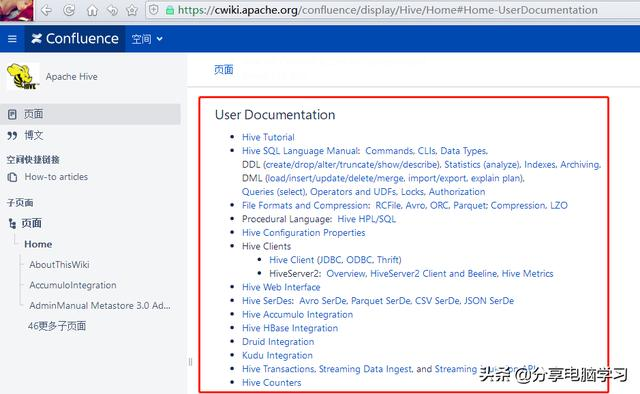Open Hive Web Interface link
This screenshot has height=394, width=640.
click(x=281, y=287)
